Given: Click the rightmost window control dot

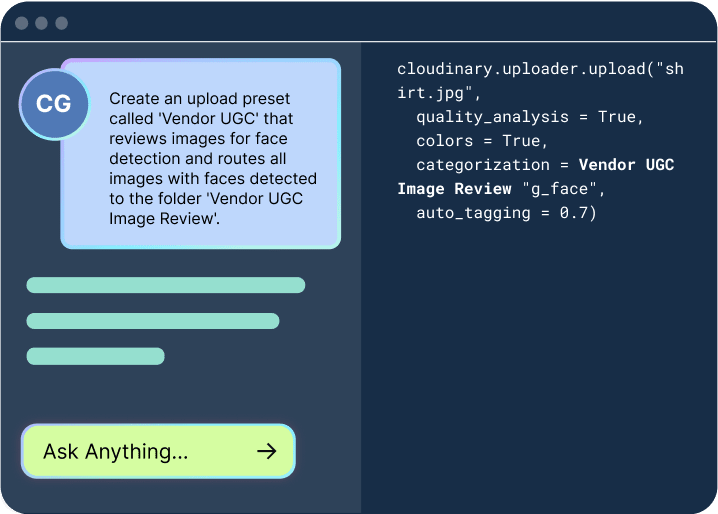Looking at the screenshot, I should (61, 22).
